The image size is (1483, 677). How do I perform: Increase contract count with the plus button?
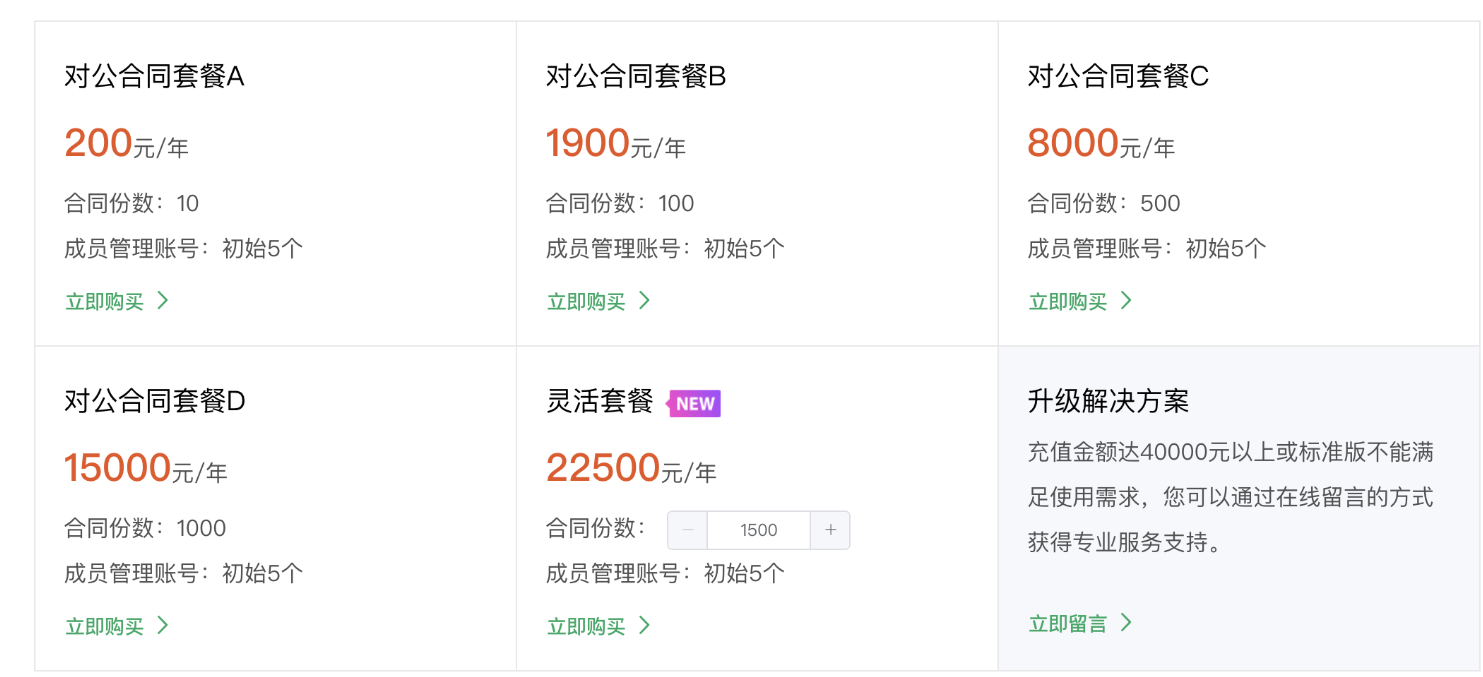point(830,530)
